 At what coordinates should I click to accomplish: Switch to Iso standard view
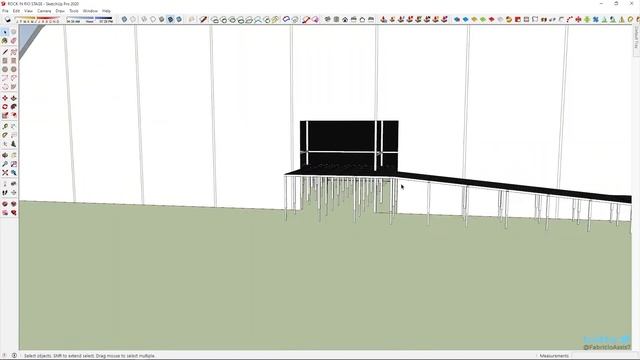[327, 19]
